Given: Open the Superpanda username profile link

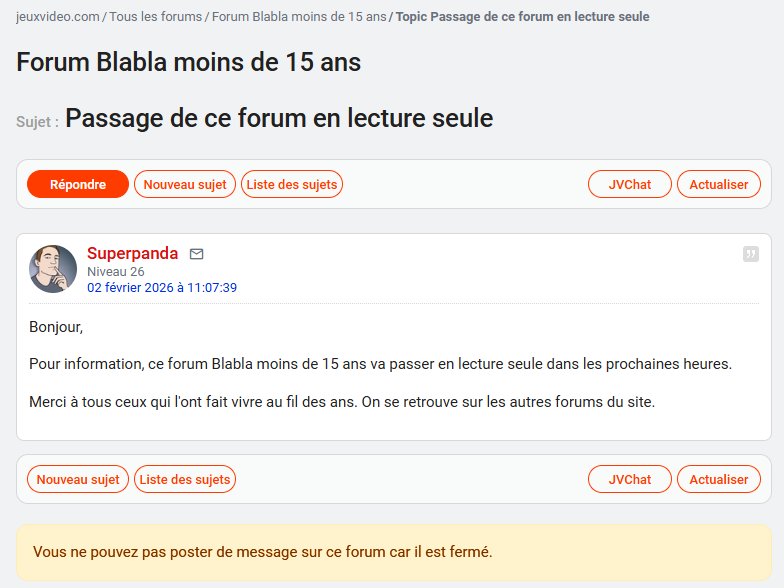Looking at the screenshot, I should pyautogui.click(x=132, y=254).
